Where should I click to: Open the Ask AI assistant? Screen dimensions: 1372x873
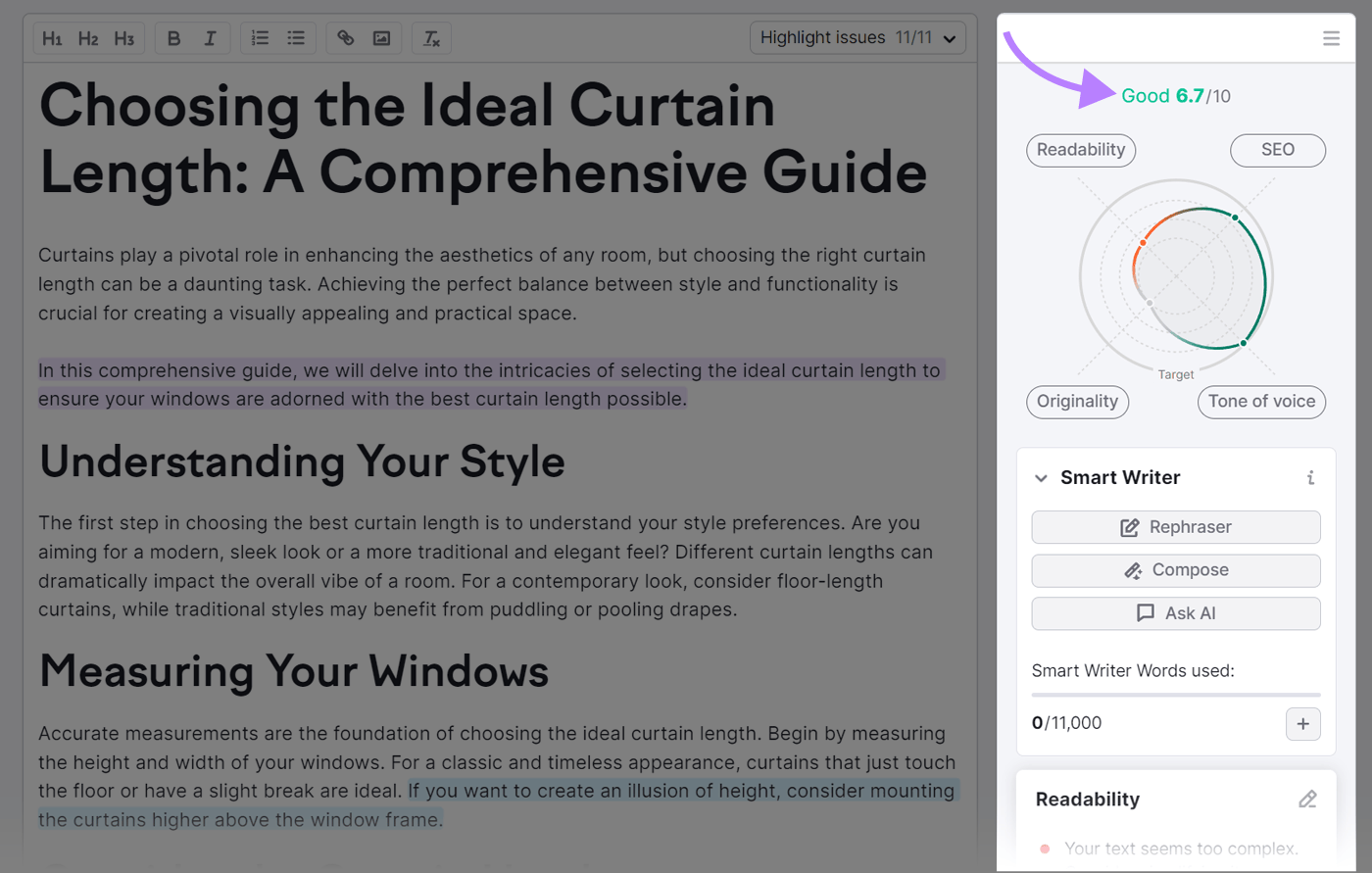click(1175, 613)
